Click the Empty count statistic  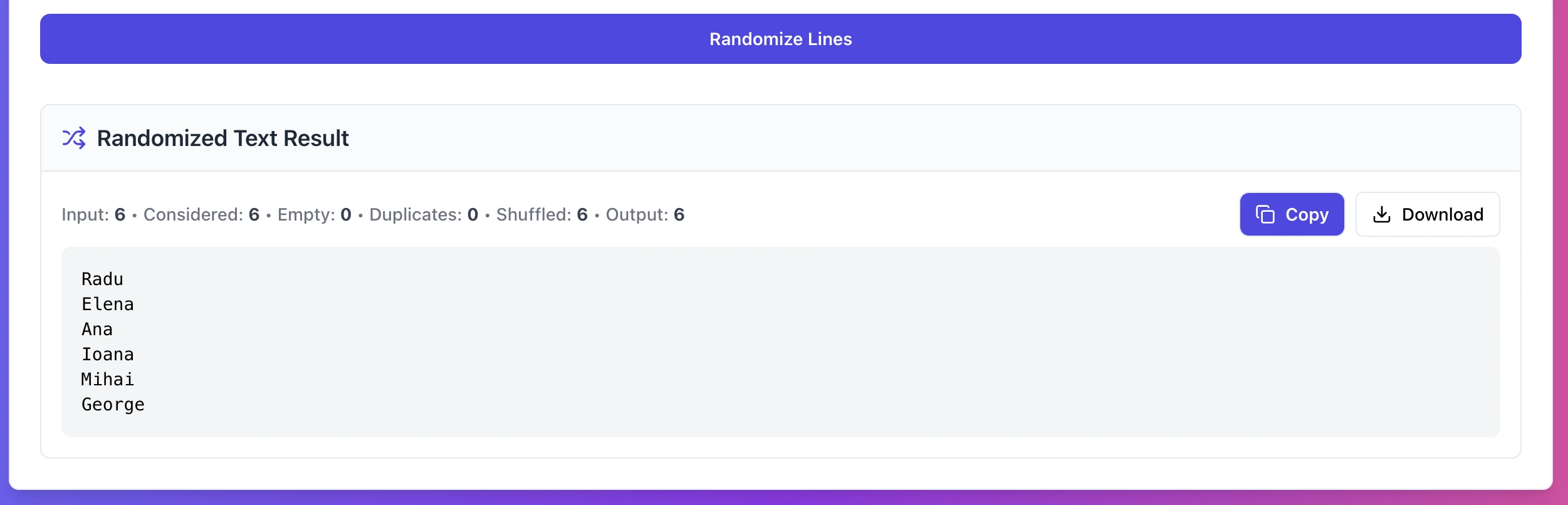click(314, 215)
